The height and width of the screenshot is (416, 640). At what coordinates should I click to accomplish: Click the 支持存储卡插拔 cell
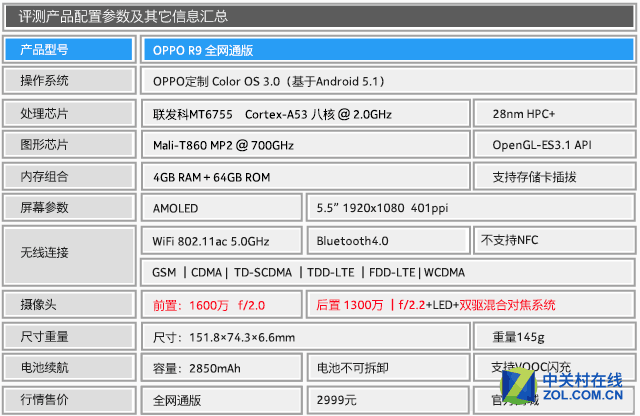552,177
